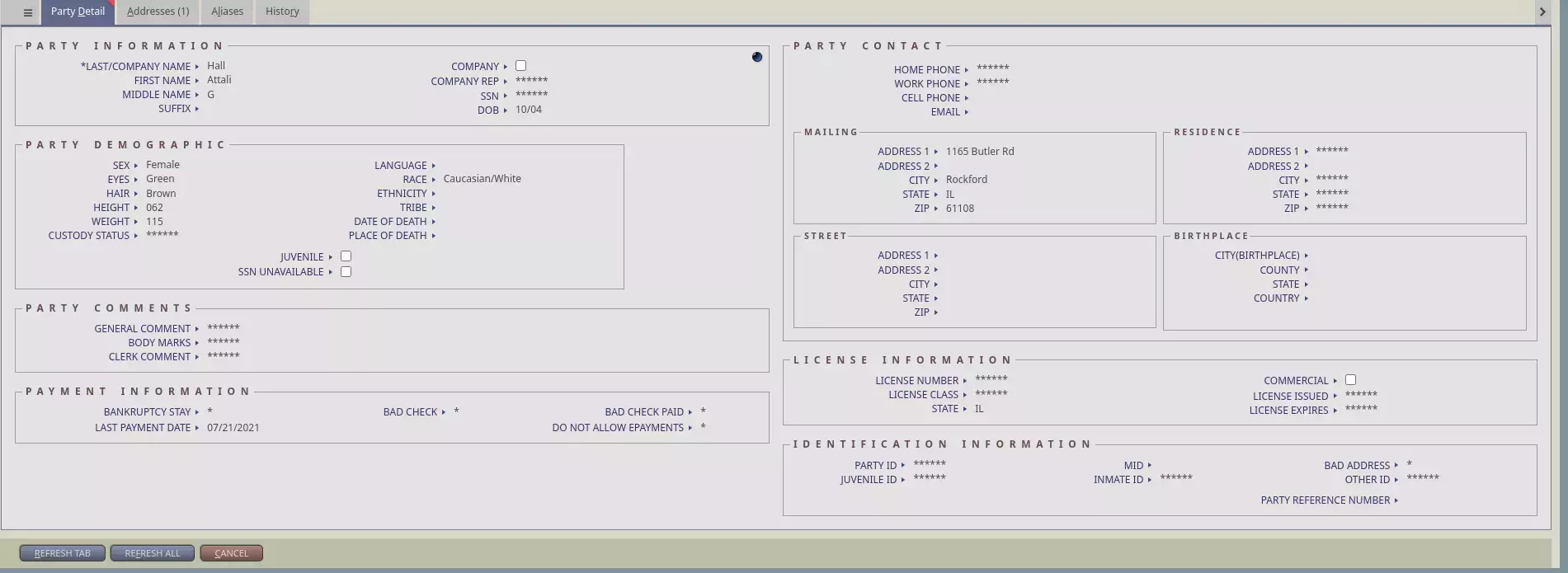Click the masked BODY MARKS value
Viewport: 1568px width, 573px height.
[224, 342]
